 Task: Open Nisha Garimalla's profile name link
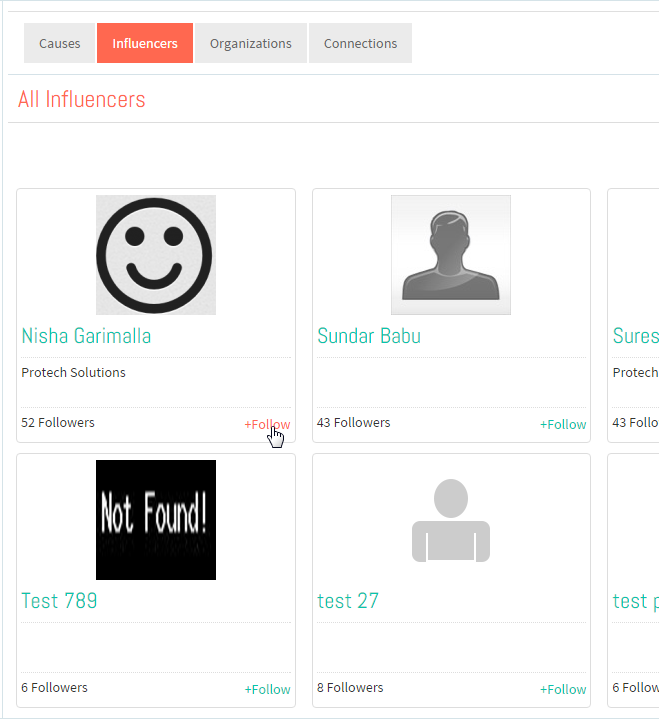pyautogui.click(x=86, y=336)
